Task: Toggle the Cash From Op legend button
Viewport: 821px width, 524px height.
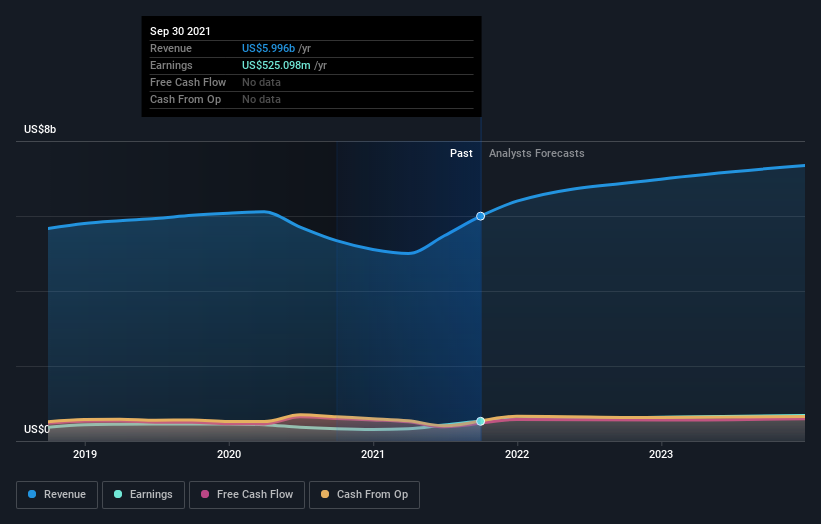Action: click(364, 495)
